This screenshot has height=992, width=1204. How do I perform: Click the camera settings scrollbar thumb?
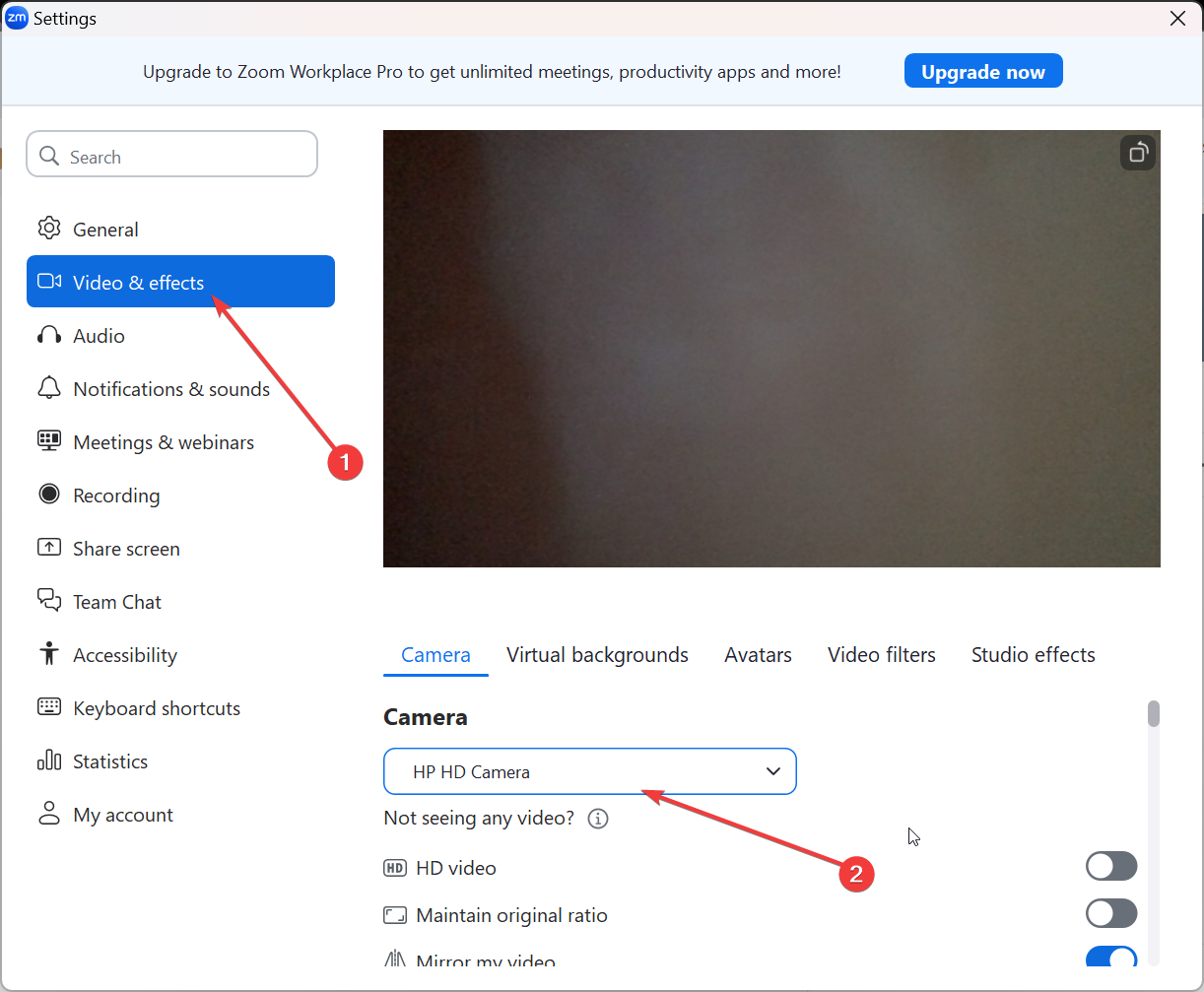click(1154, 713)
